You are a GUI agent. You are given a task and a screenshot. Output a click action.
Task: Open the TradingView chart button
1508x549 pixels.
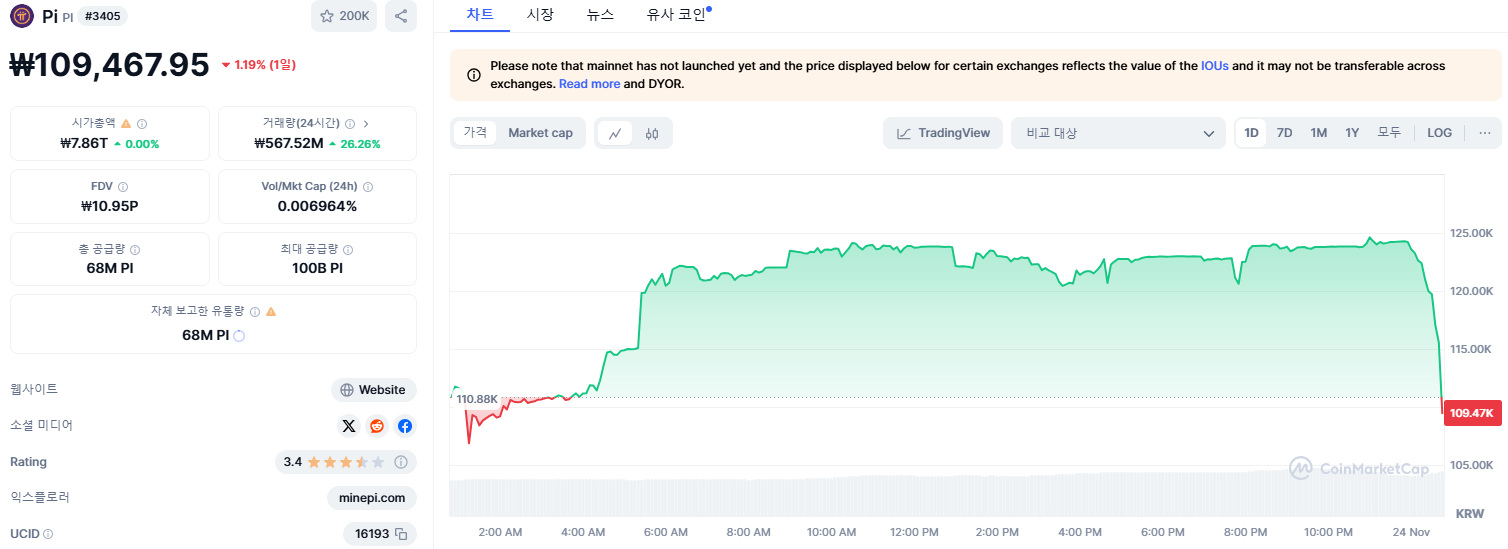[943, 133]
